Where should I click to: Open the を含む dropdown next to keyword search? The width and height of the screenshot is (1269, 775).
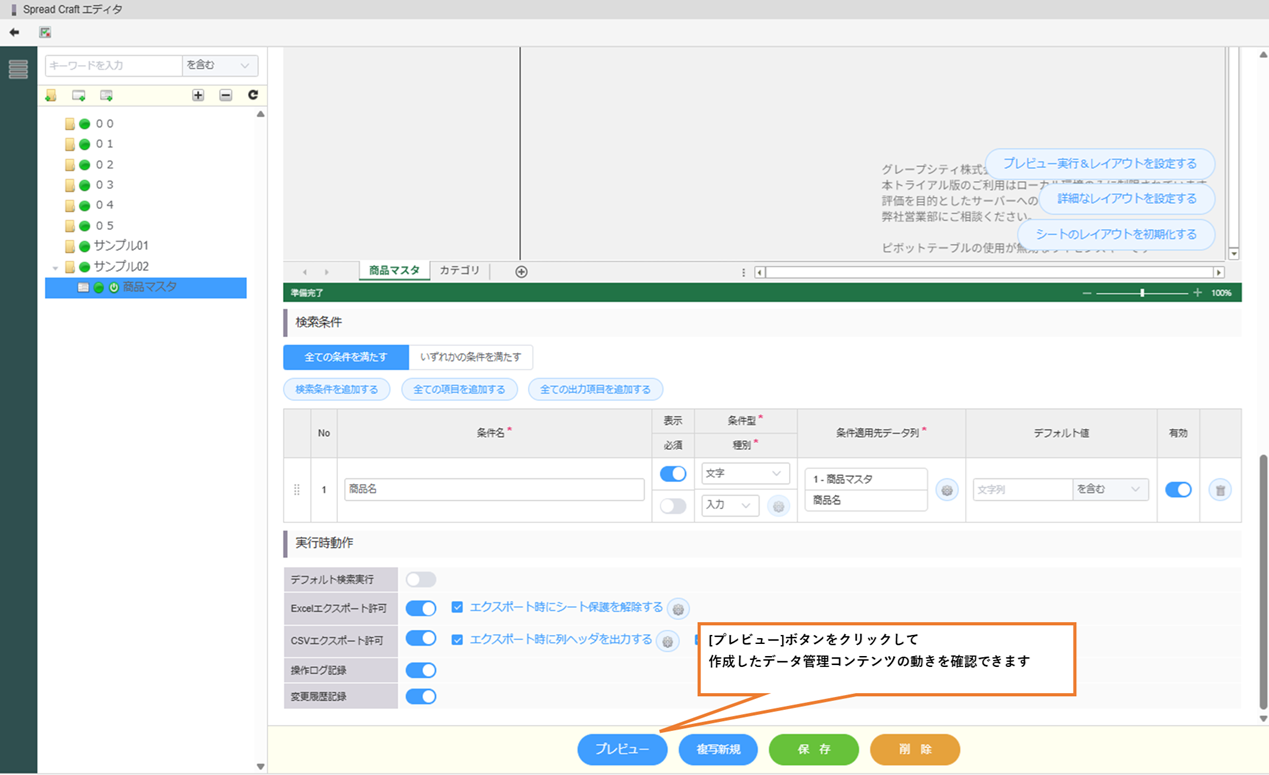pyautogui.click(x=220, y=65)
